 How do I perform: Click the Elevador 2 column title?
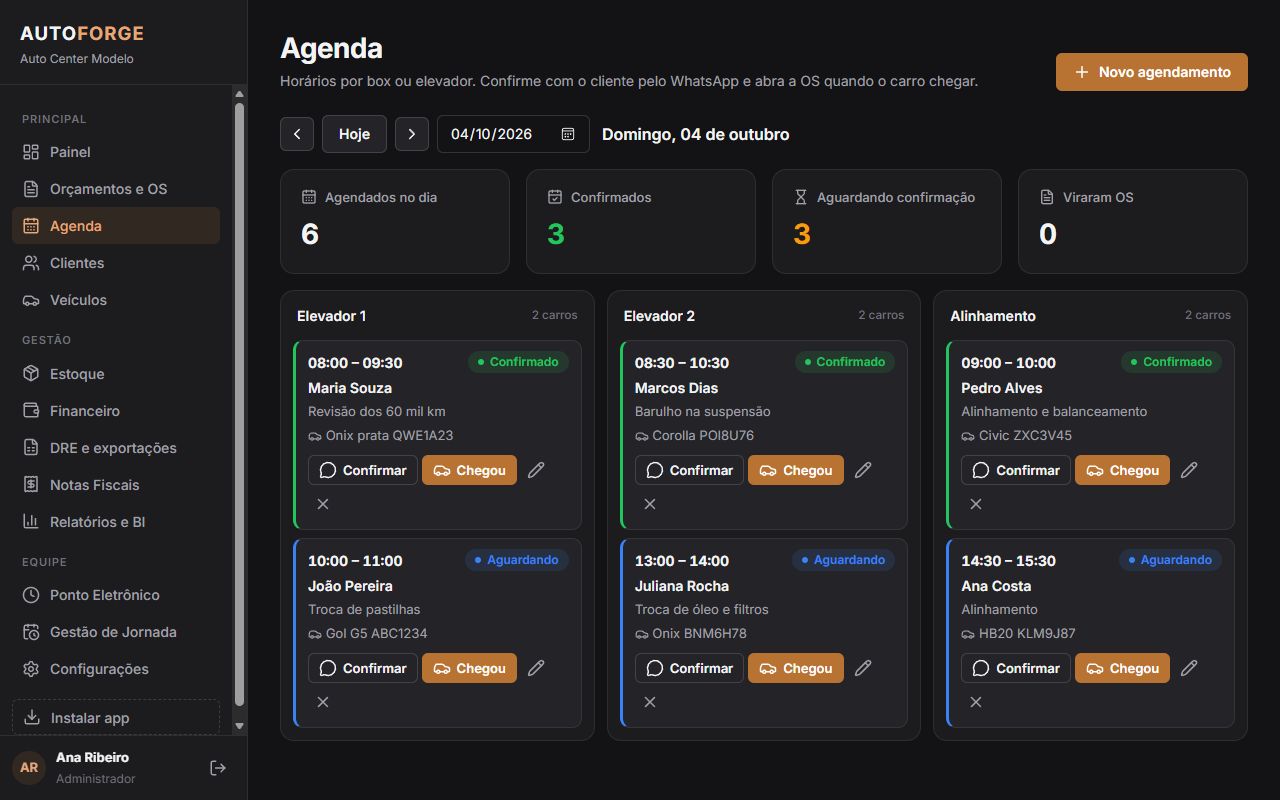point(659,316)
